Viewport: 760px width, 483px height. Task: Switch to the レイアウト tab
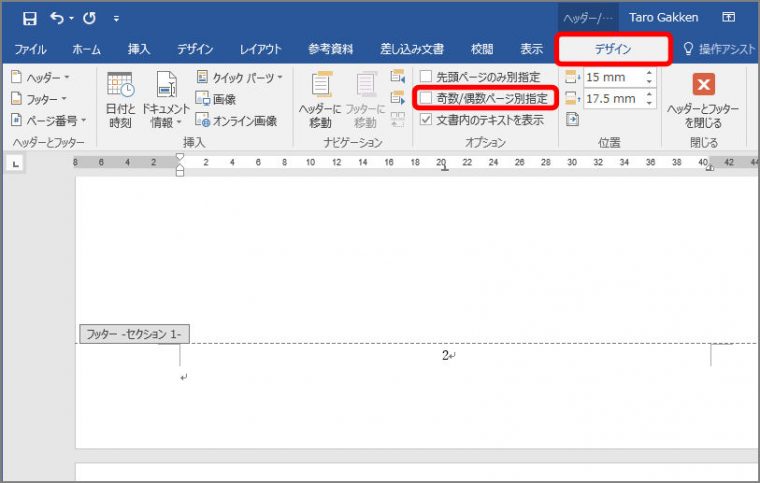[261, 49]
